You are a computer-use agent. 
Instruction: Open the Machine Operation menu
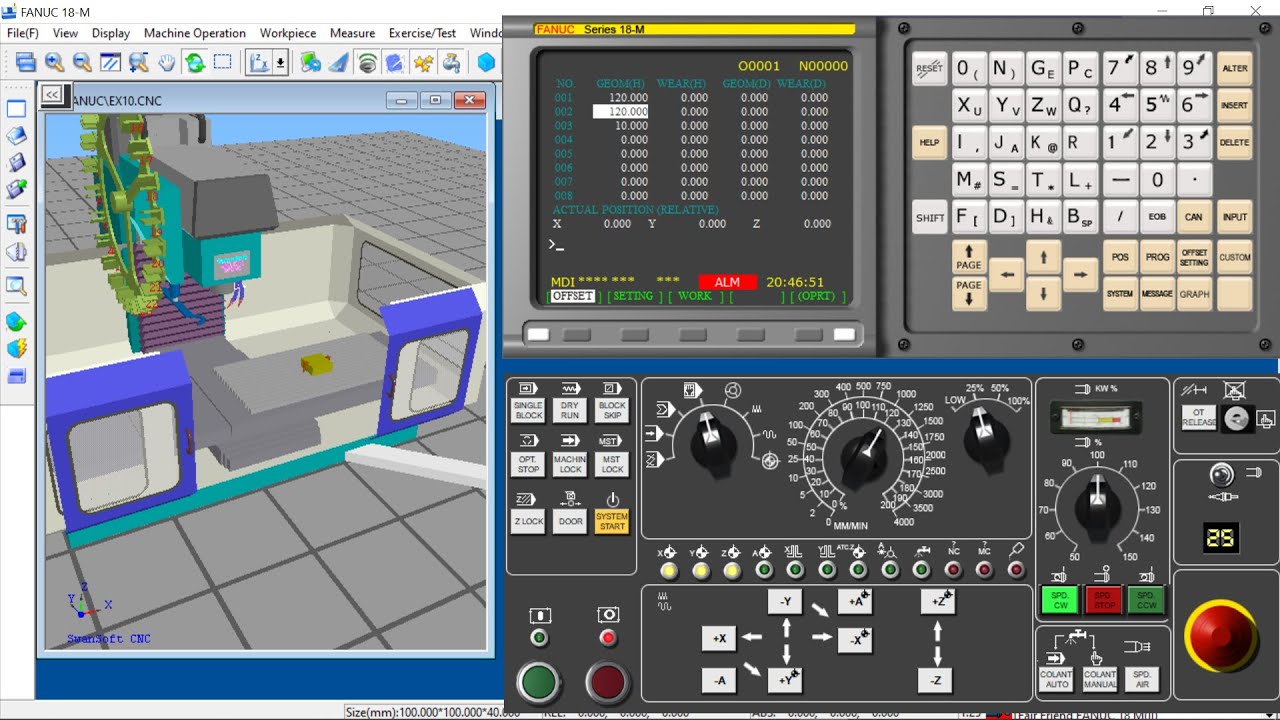(x=195, y=33)
